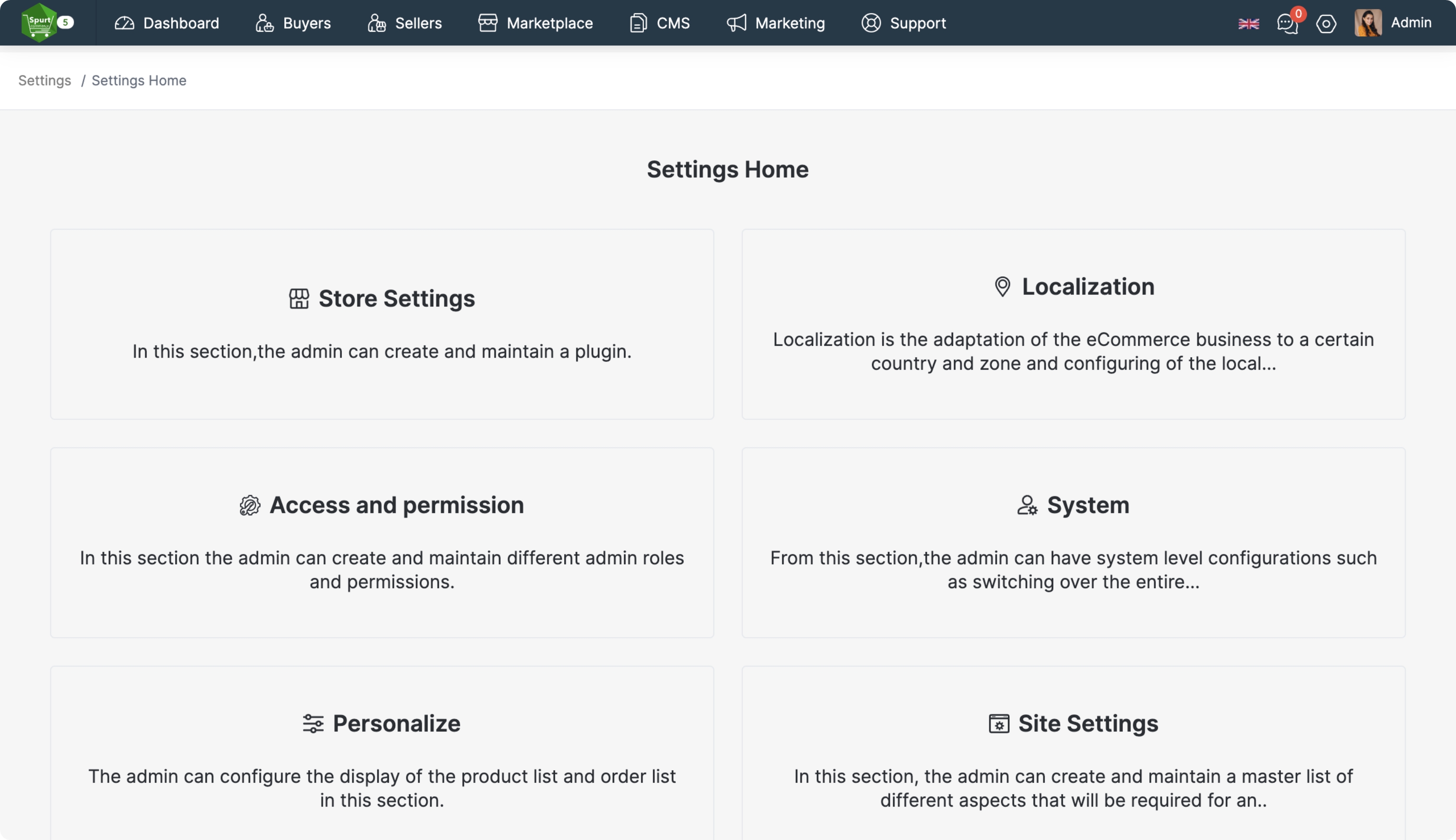The height and width of the screenshot is (840, 1456).
Task: Click Store Settings plugin description text
Action: 382,352
